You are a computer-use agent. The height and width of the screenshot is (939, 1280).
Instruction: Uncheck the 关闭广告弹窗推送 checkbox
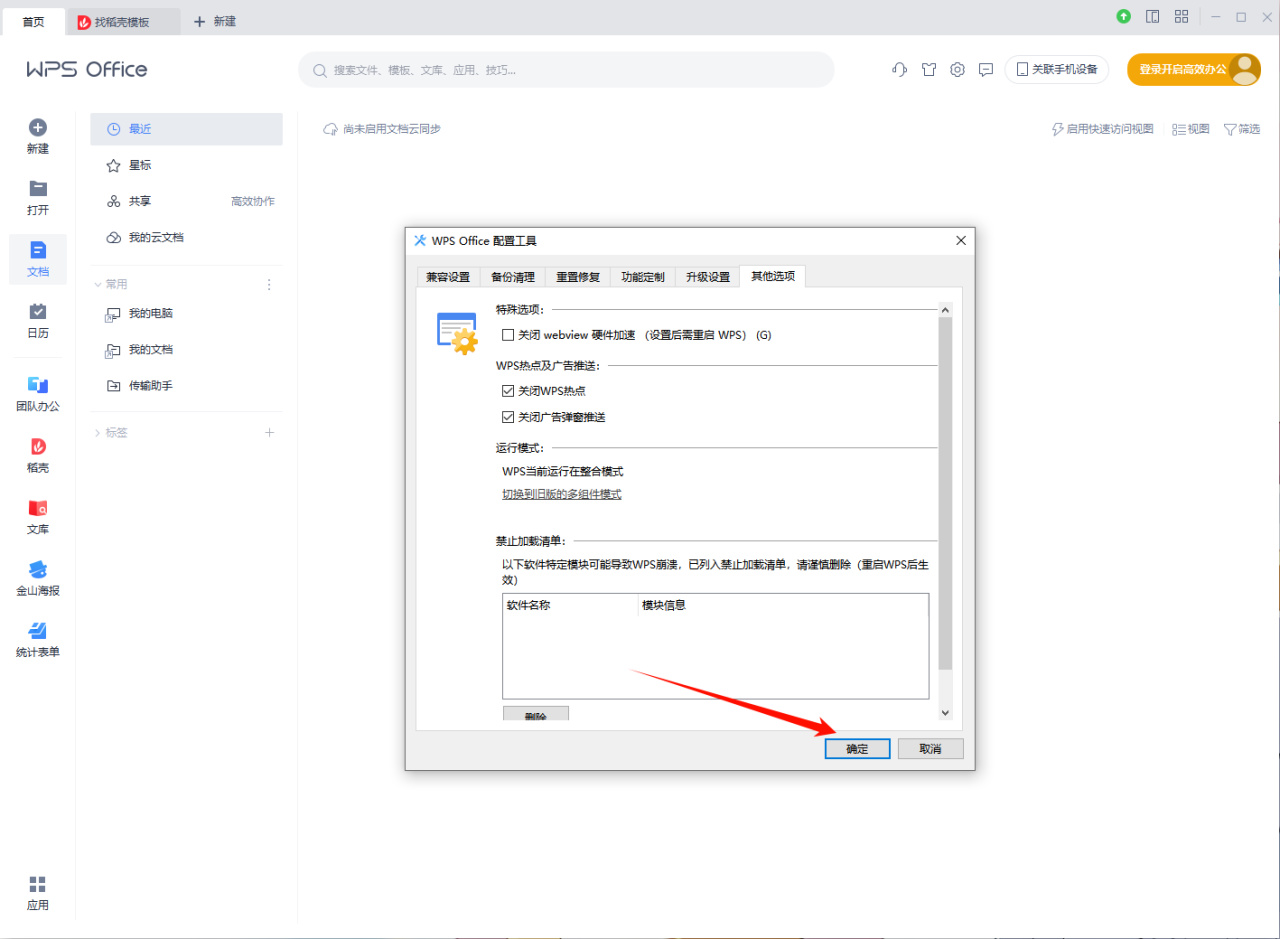[508, 417]
